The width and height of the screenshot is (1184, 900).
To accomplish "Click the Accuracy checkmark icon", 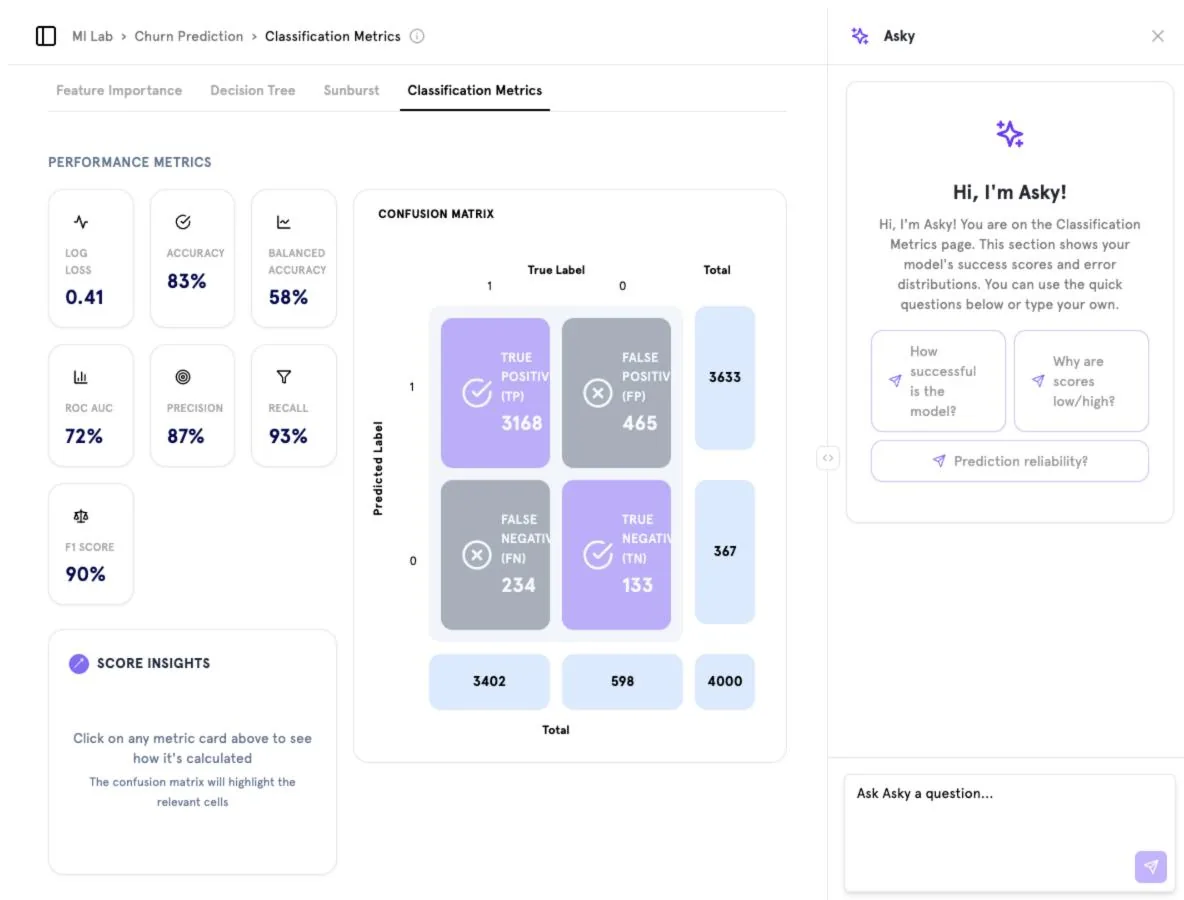I will click(183, 222).
